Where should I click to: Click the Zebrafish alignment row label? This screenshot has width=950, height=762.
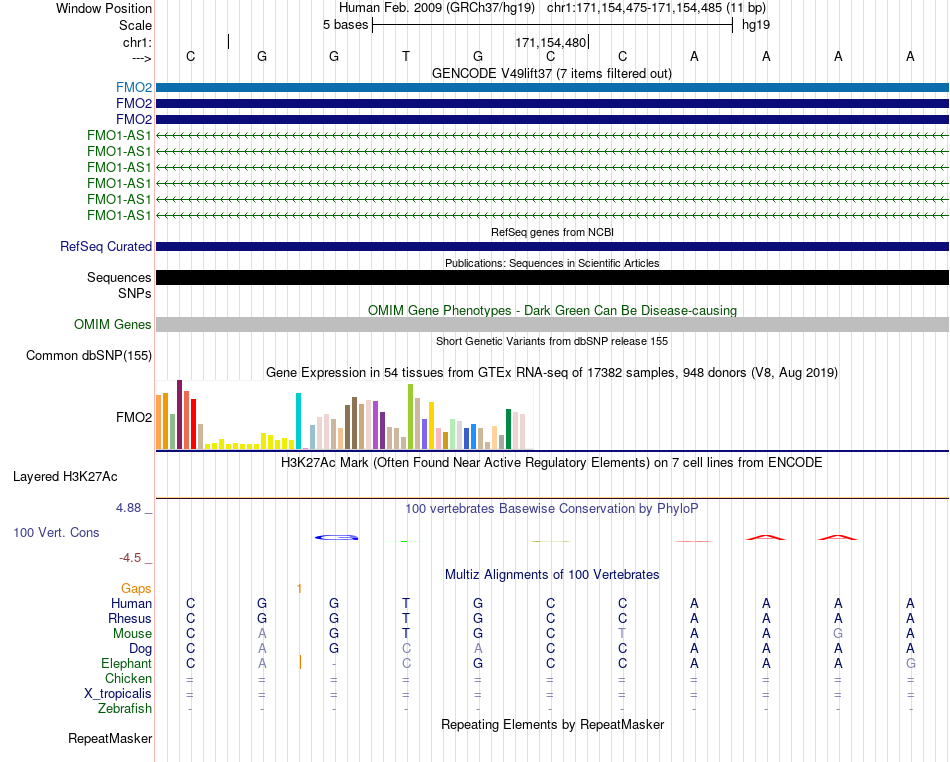125,709
